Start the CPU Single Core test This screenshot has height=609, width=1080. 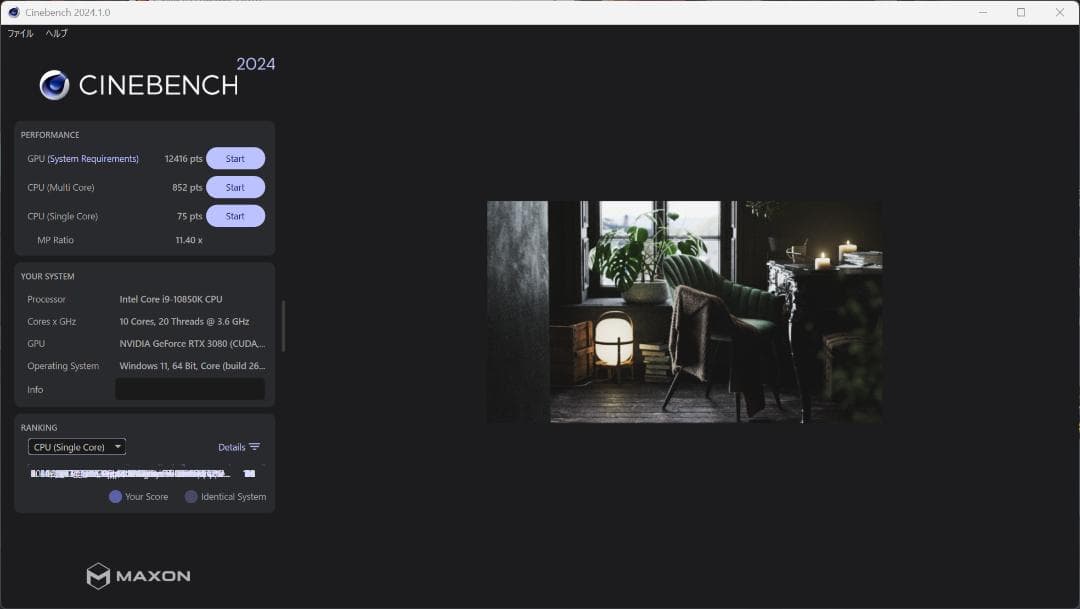click(x=235, y=216)
